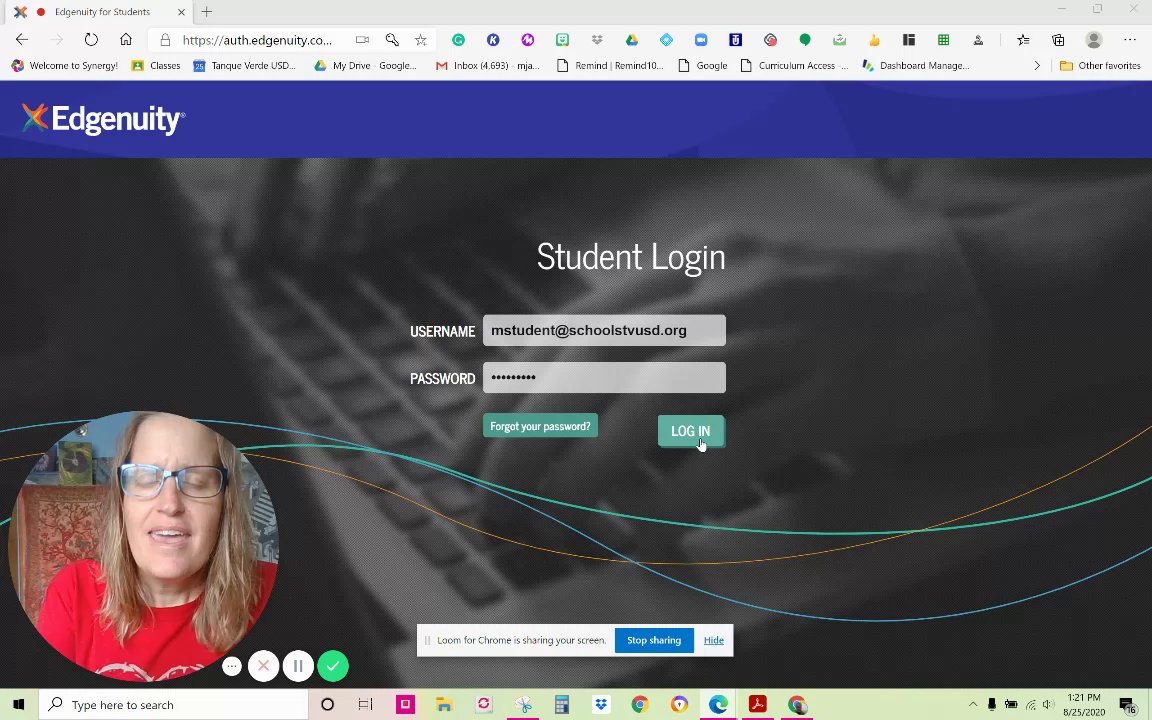The width and height of the screenshot is (1152, 720).
Task: Refresh the current page
Action: (91, 40)
